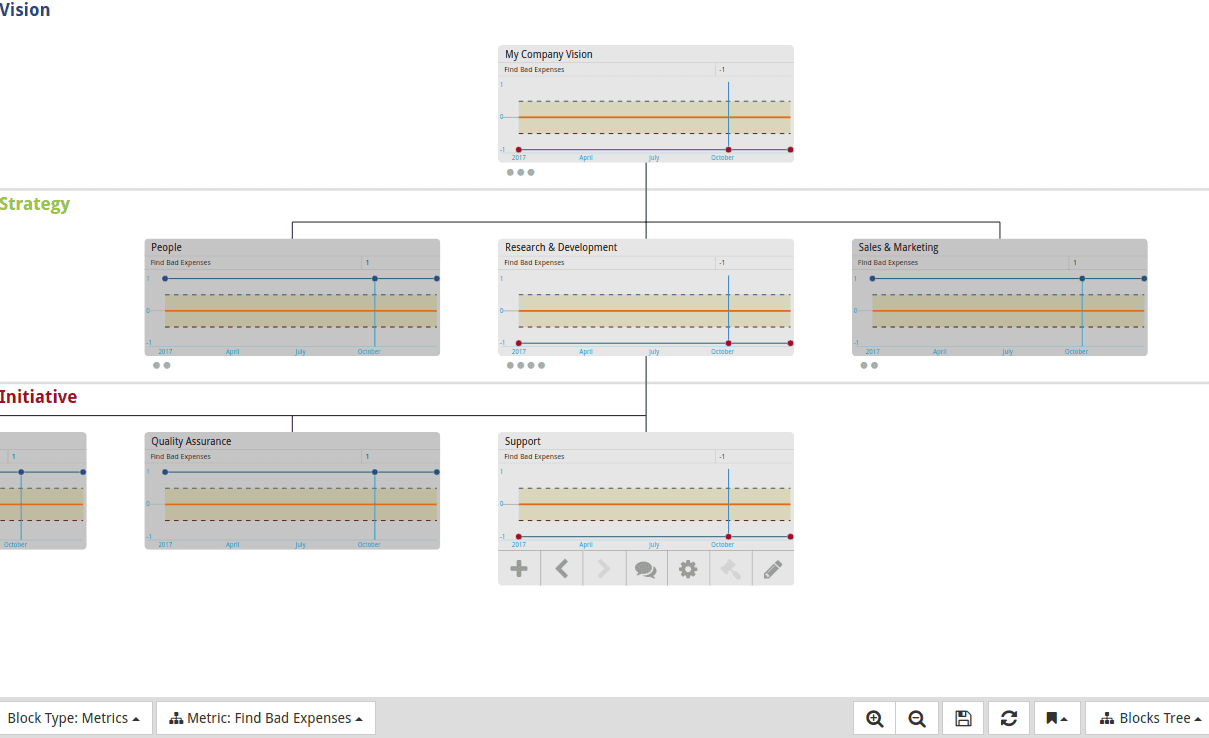Click Find Bad Expenses in People block
1209x738 pixels.
[x=181, y=263]
